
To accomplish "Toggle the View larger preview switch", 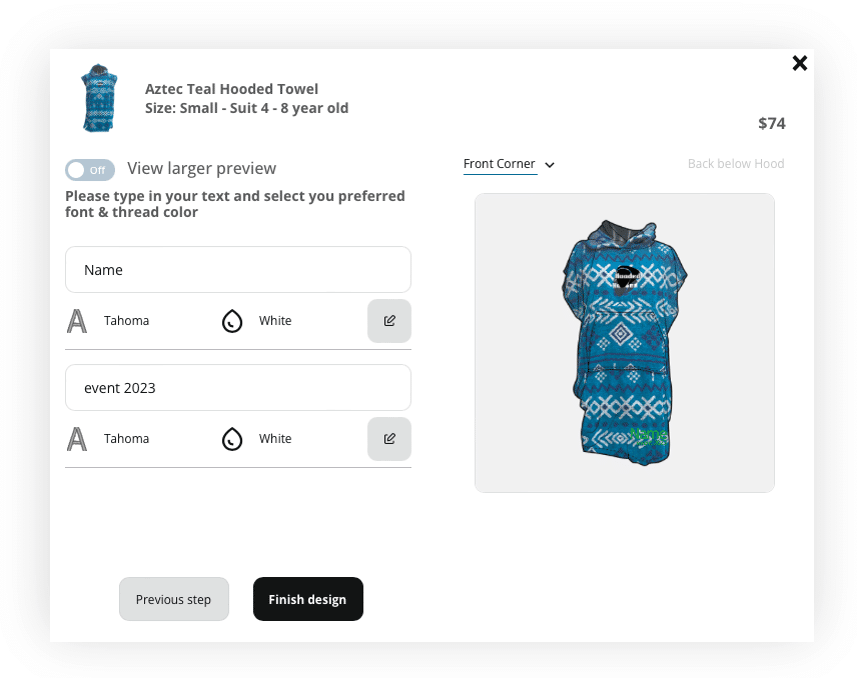I will point(90,170).
